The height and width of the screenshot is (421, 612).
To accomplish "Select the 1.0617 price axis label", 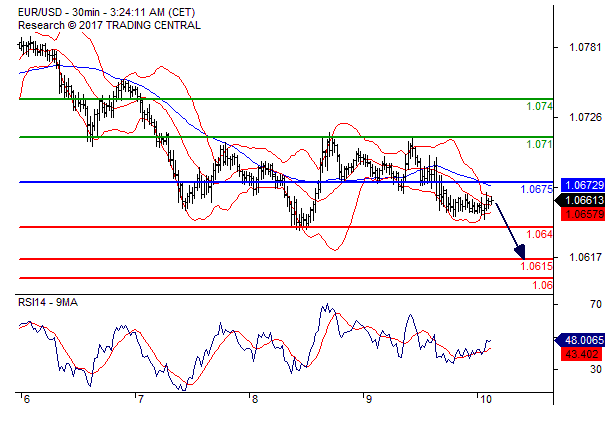I will (x=585, y=257).
